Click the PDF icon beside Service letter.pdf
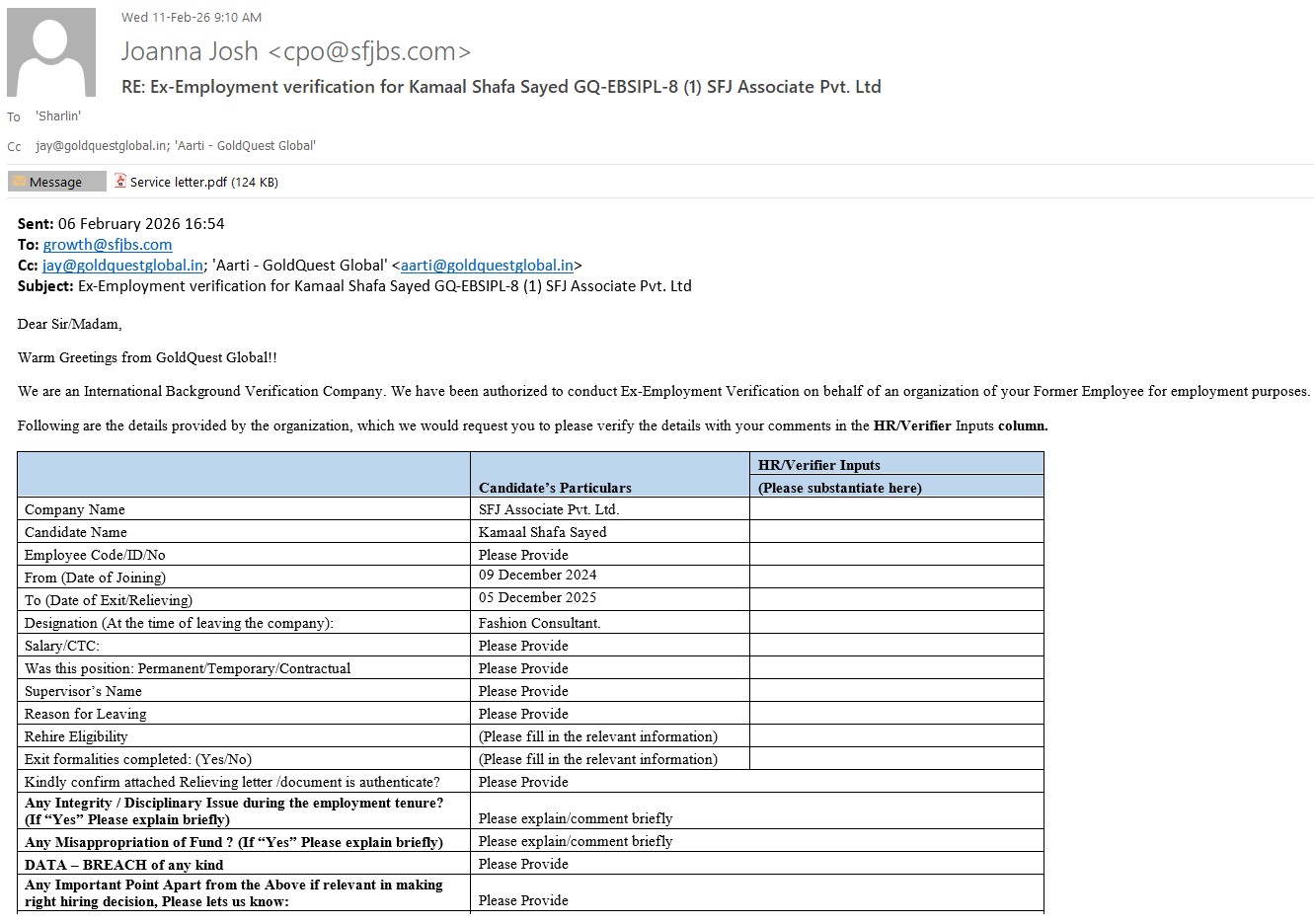 pyautogui.click(x=120, y=181)
